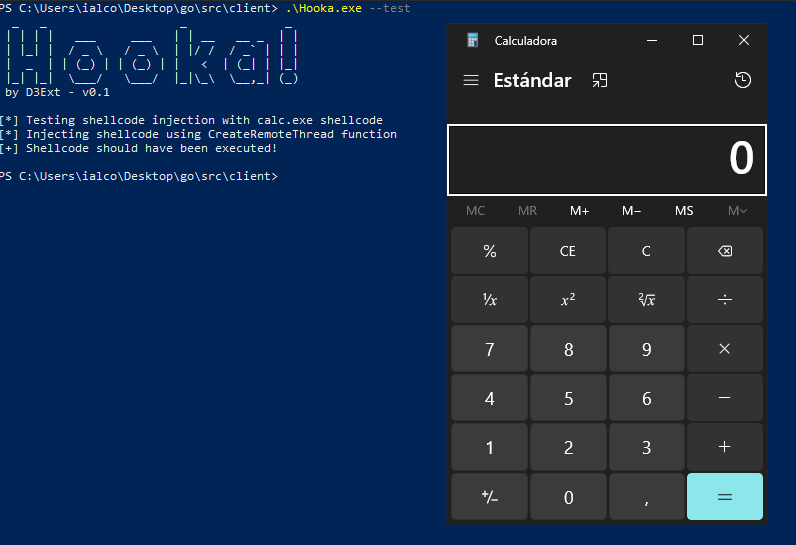Close the Calculadora window
The width and height of the screenshot is (796, 545).
744,40
